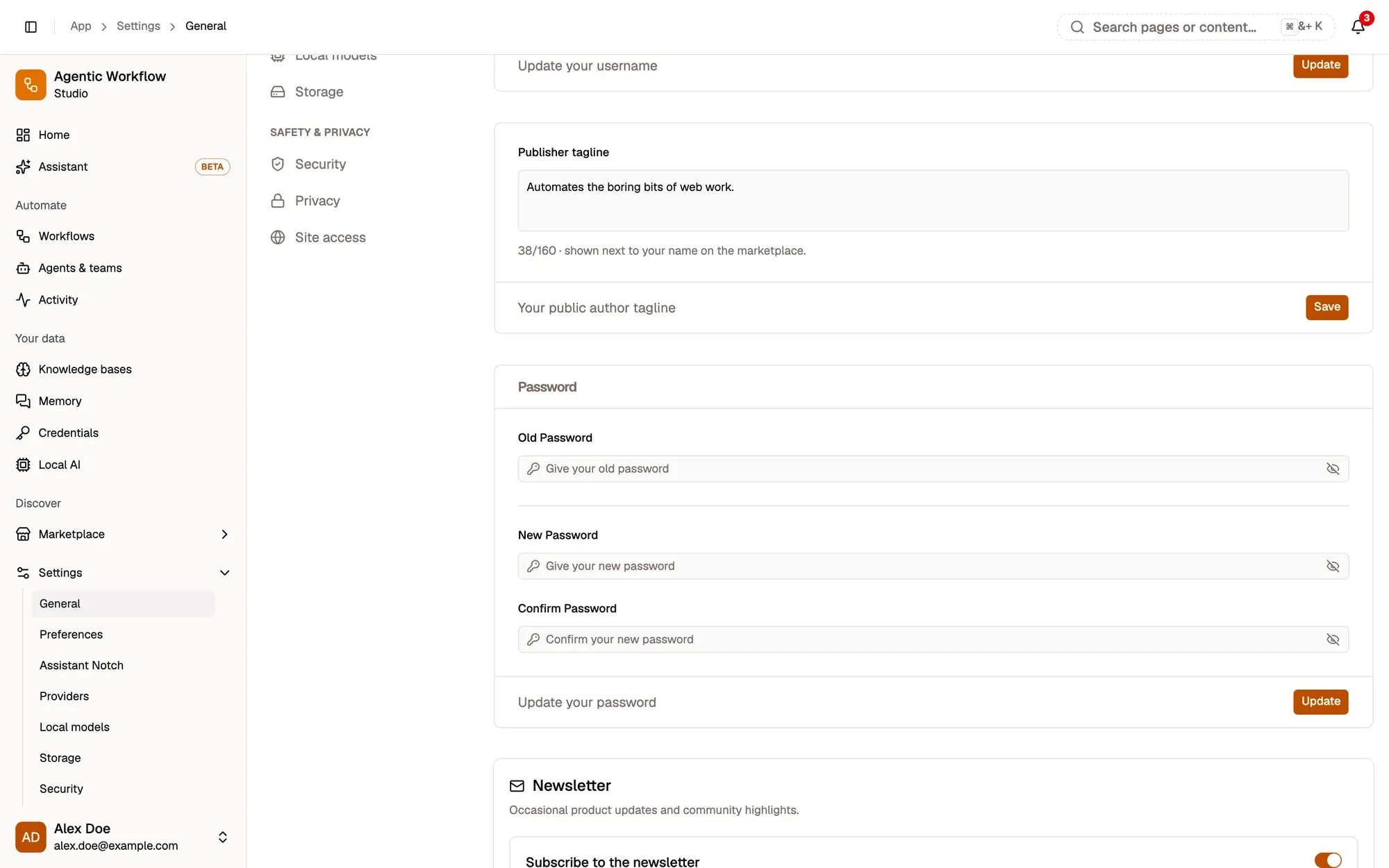The image size is (1389, 868).
Task: Collapse the Settings submenu chevron
Action: pos(224,573)
